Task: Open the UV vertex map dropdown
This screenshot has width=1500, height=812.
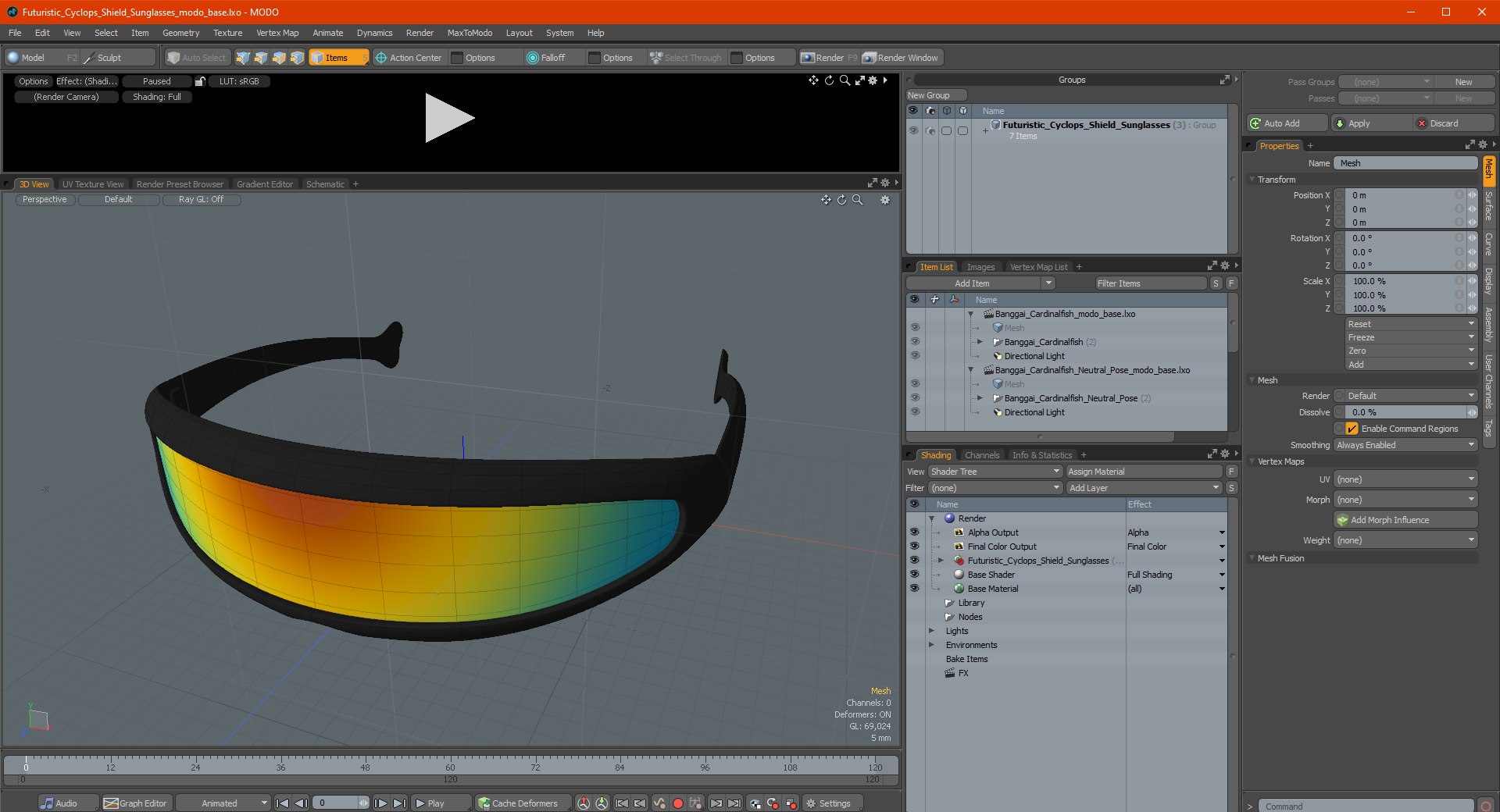Action: (x=1405, y=479)
